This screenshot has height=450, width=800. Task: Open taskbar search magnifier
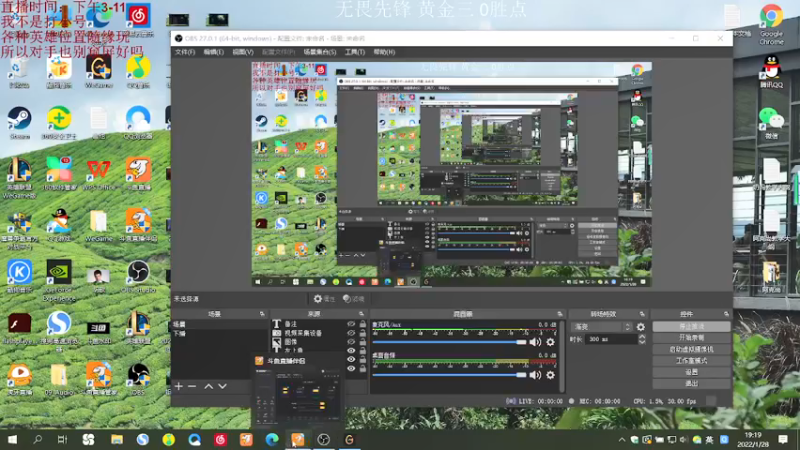(37, 439)
